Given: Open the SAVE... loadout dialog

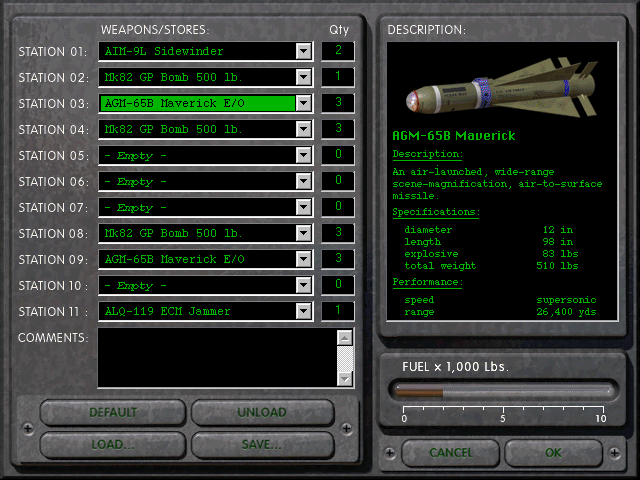Looking at the screenshot, I should [x=262, y=444].
